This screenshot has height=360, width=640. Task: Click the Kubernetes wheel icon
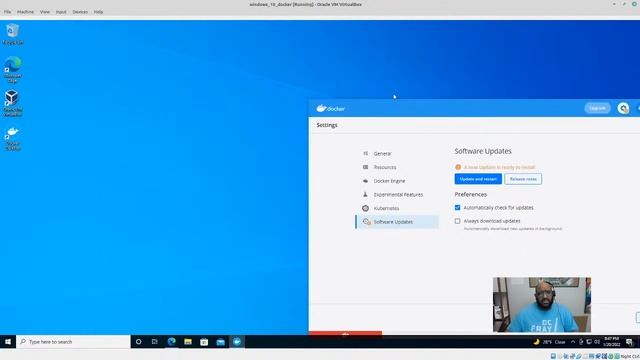coord(365,208)
